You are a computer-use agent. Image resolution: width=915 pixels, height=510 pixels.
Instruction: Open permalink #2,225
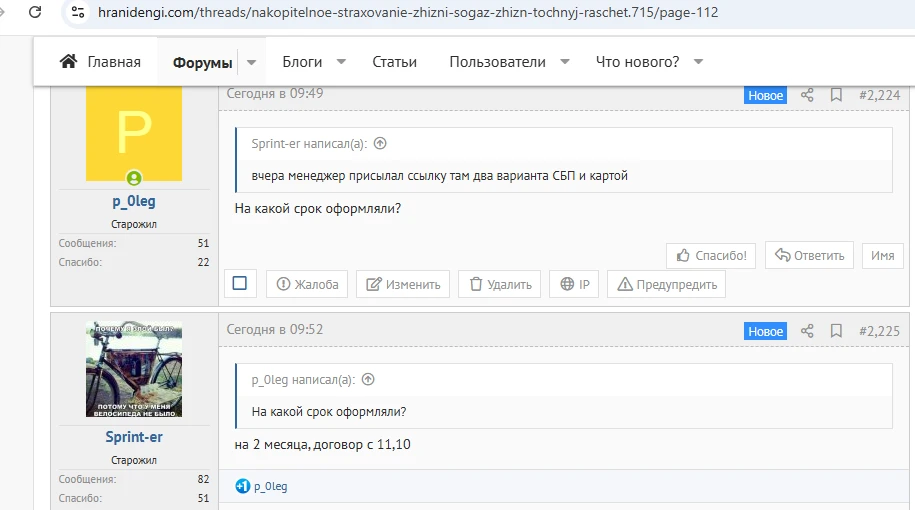click(x=879, y=331)
